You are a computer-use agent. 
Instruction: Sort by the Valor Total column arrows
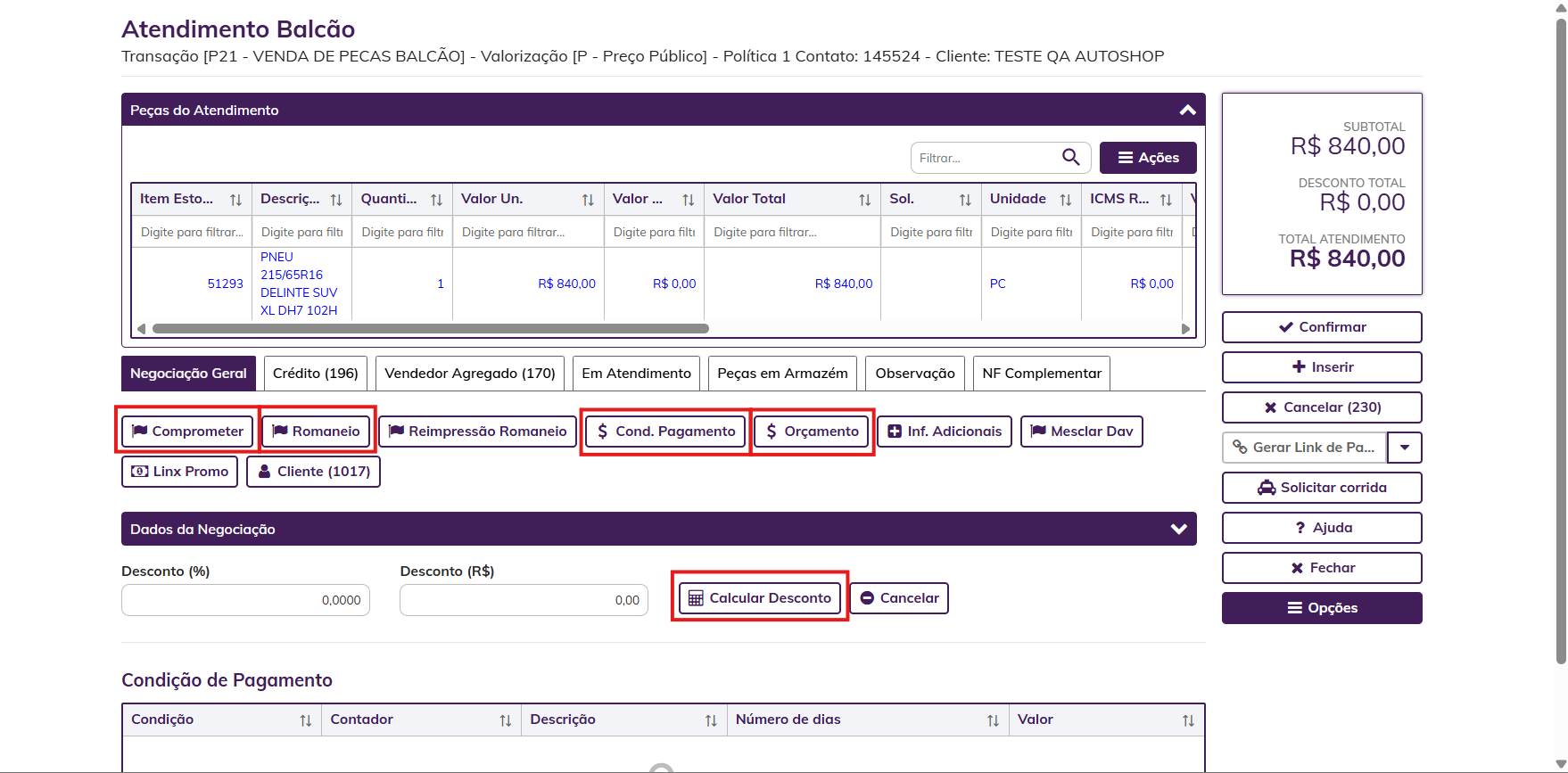[x=864, y=200]
